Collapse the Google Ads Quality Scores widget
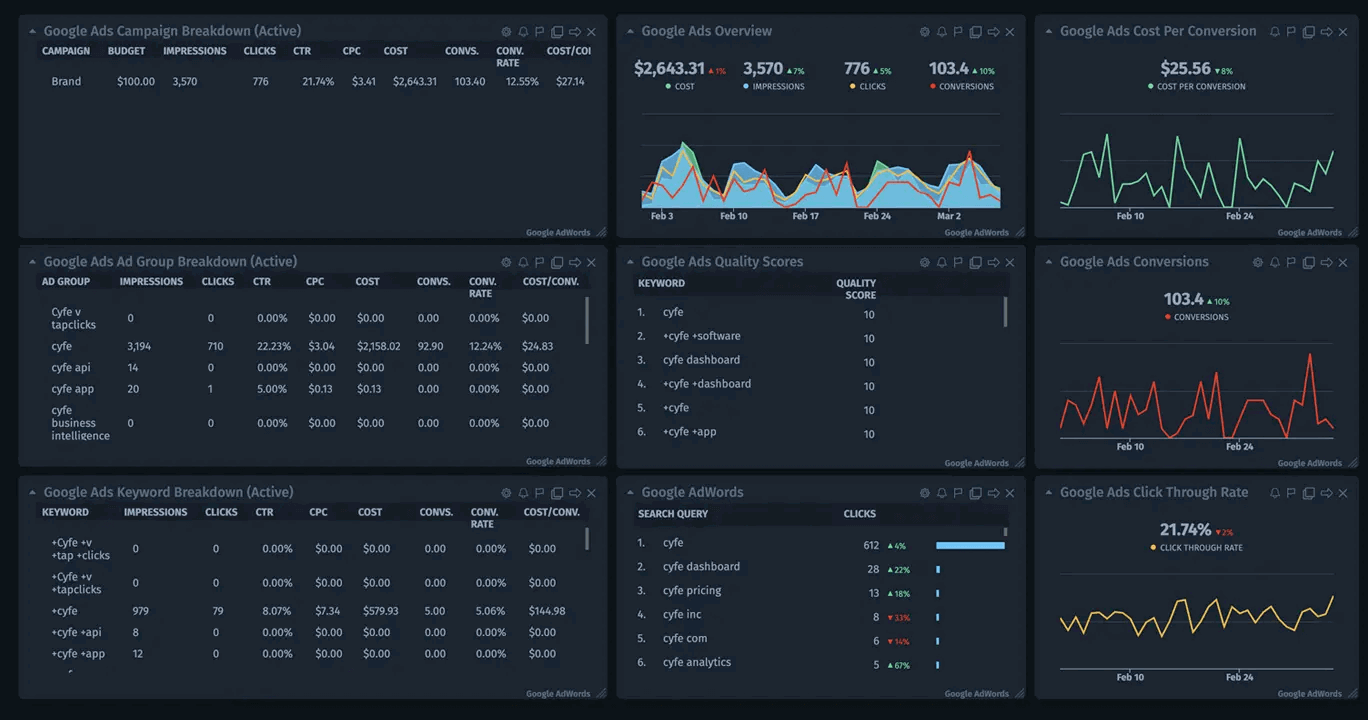 pyautogui.click(x=628, y=262)
